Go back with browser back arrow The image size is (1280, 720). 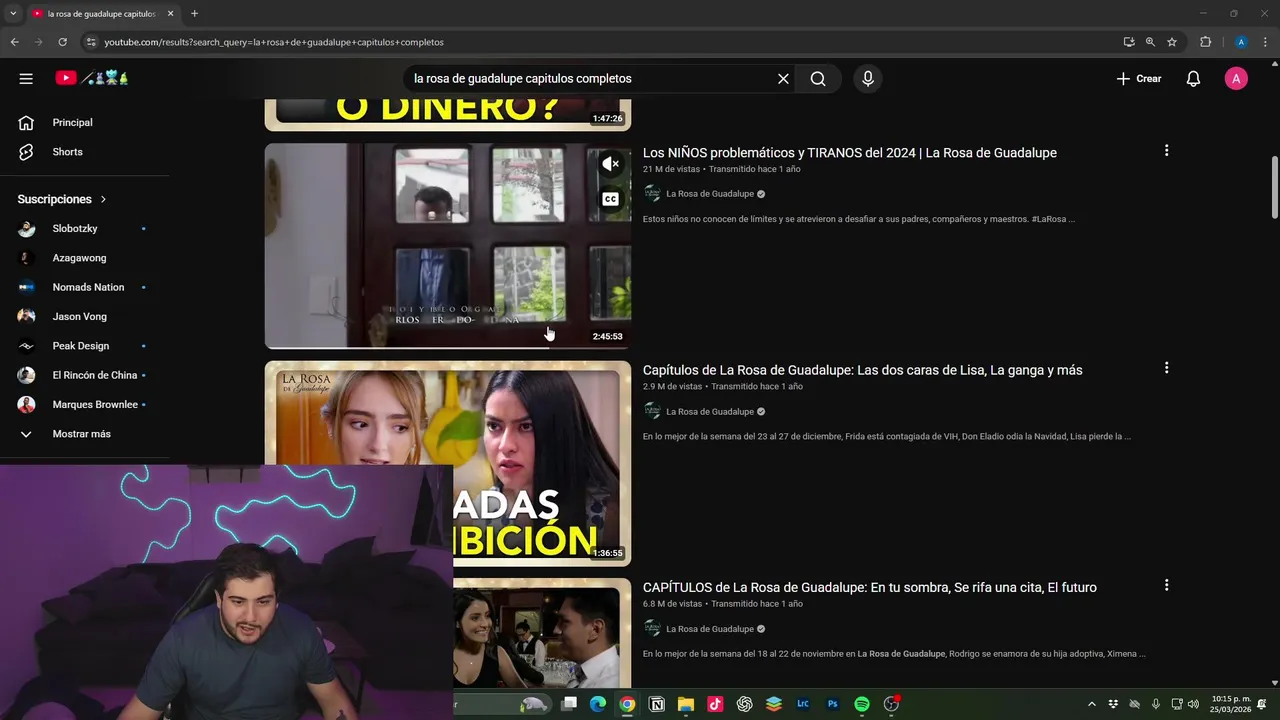[14, 42]
